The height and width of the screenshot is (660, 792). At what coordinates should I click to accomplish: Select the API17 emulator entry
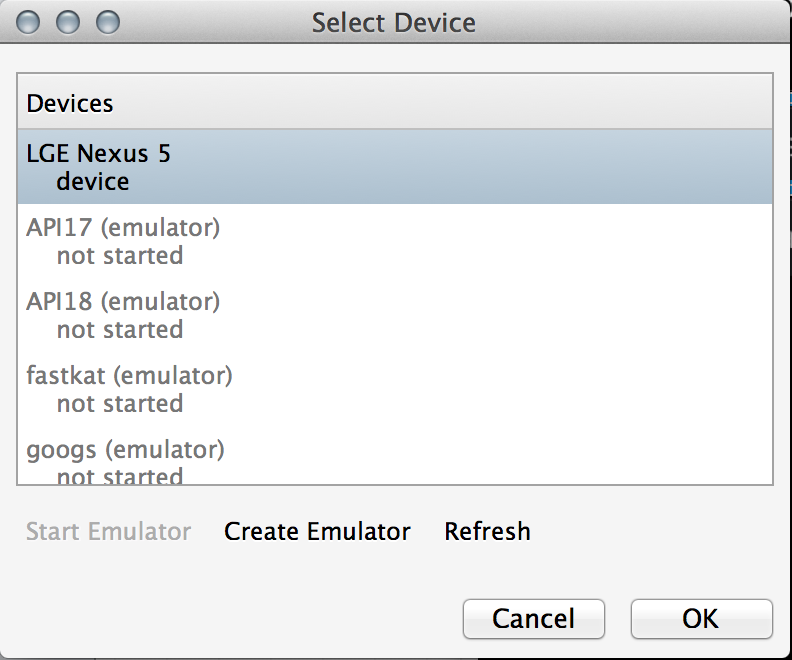123,228
